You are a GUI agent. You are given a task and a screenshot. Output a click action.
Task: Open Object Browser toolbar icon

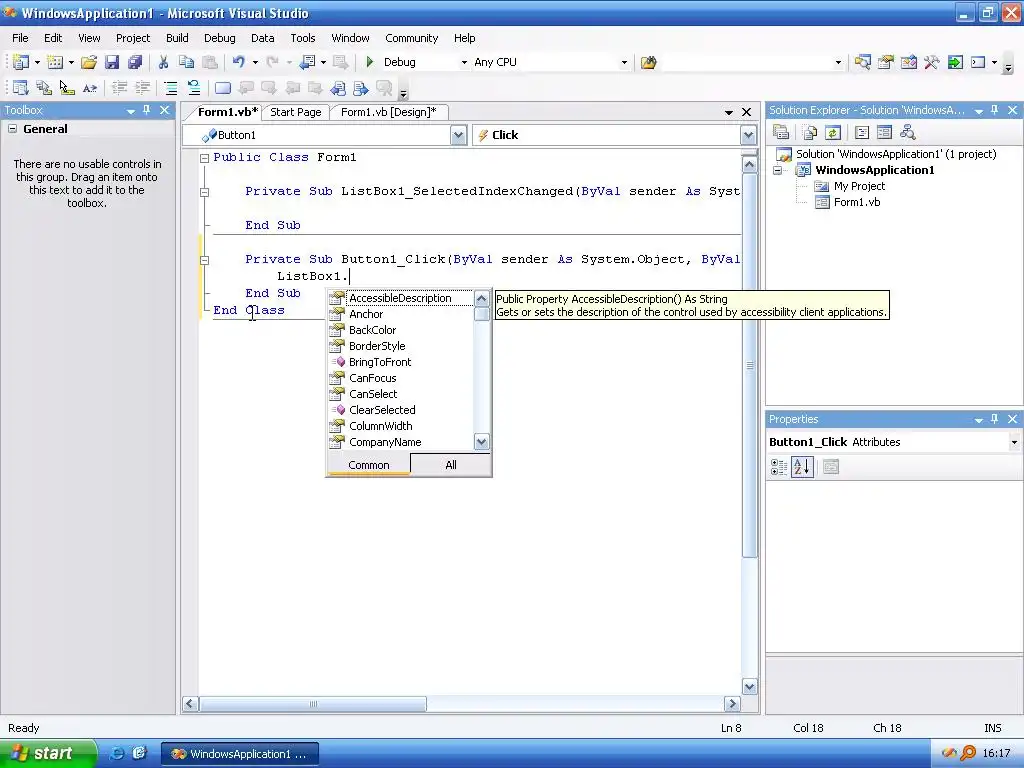point(908,62)
